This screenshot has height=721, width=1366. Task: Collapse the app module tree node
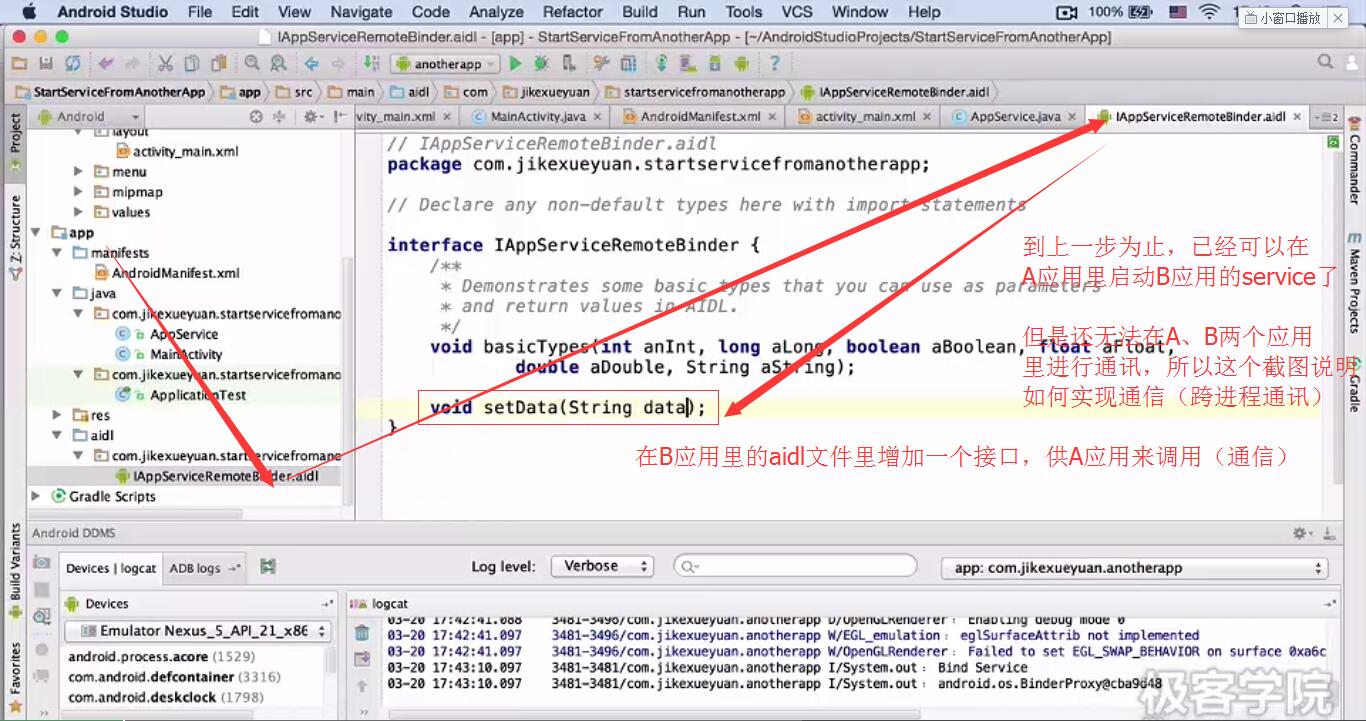38,233
